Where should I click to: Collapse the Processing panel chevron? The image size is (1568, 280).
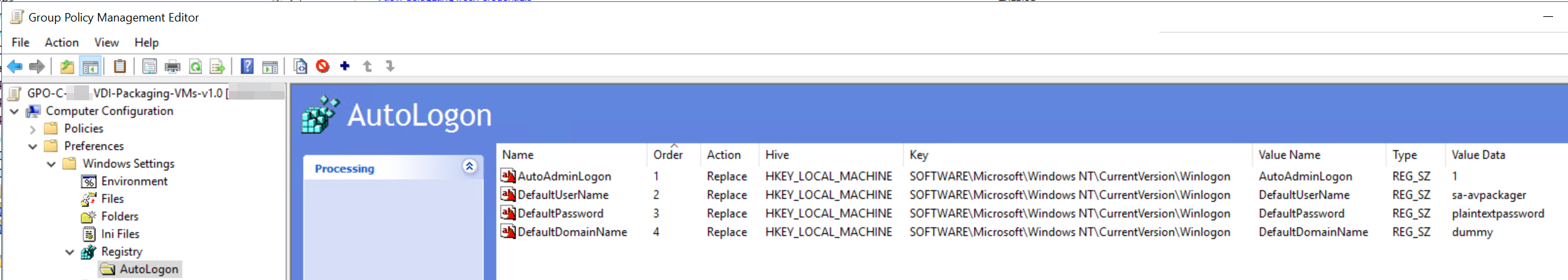tap(469, 167)
